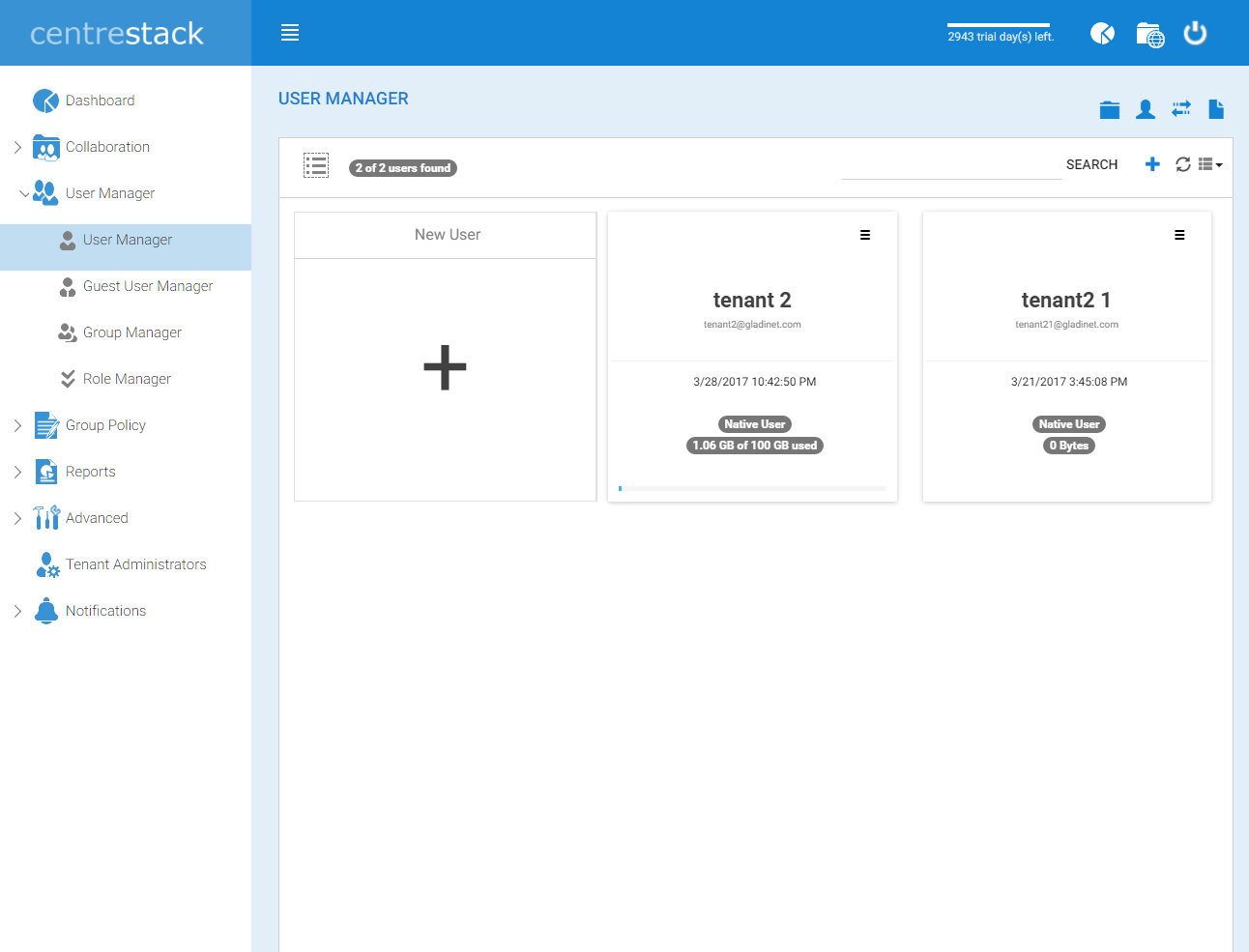Screen dimensions: 1249x952
Task: Toggle the hamburger sidebar menu
Action: [290, 33]
